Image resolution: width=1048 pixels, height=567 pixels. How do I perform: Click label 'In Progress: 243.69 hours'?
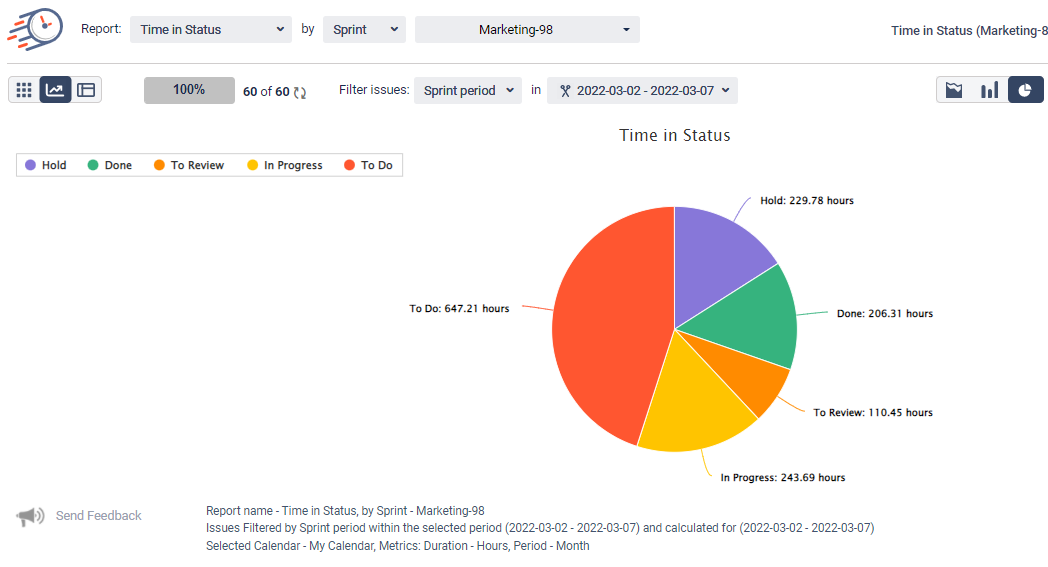[783, 477]
